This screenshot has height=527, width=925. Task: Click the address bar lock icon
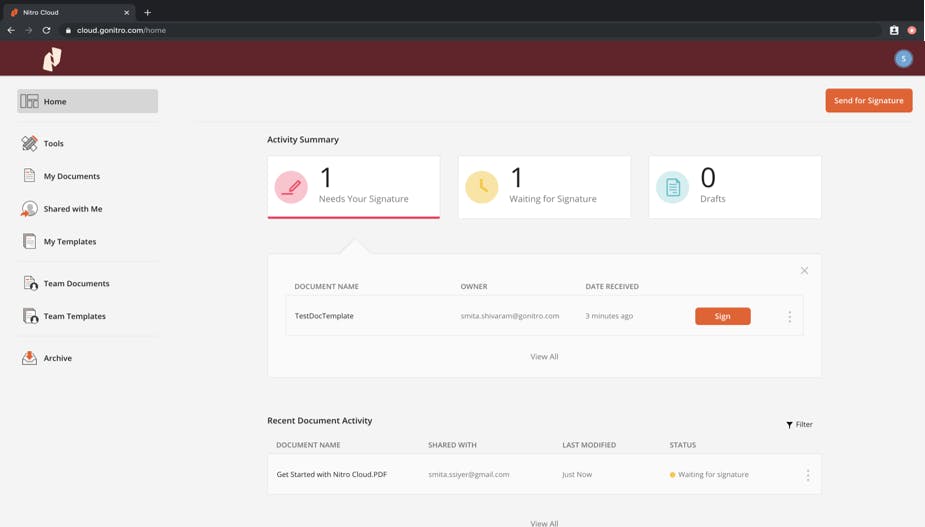[68, 31]
